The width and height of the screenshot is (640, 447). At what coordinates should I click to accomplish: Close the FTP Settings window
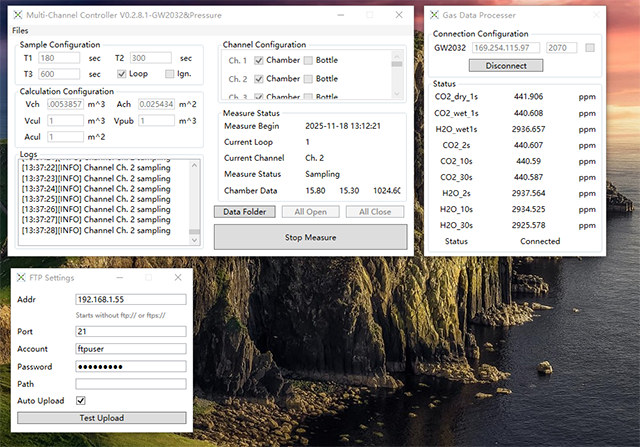click(177, 277)
